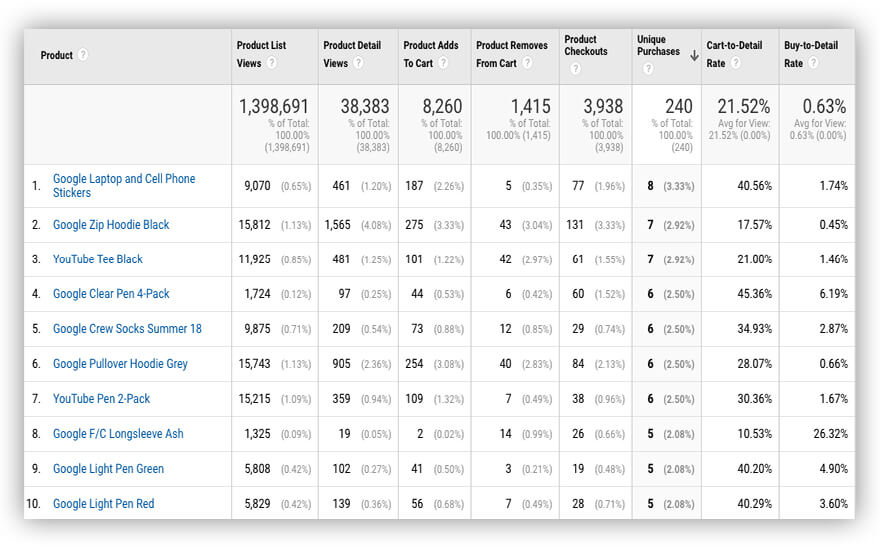Click the help icon under Unique Purchases
Screen dimensions: 880x548
(648, 68)
